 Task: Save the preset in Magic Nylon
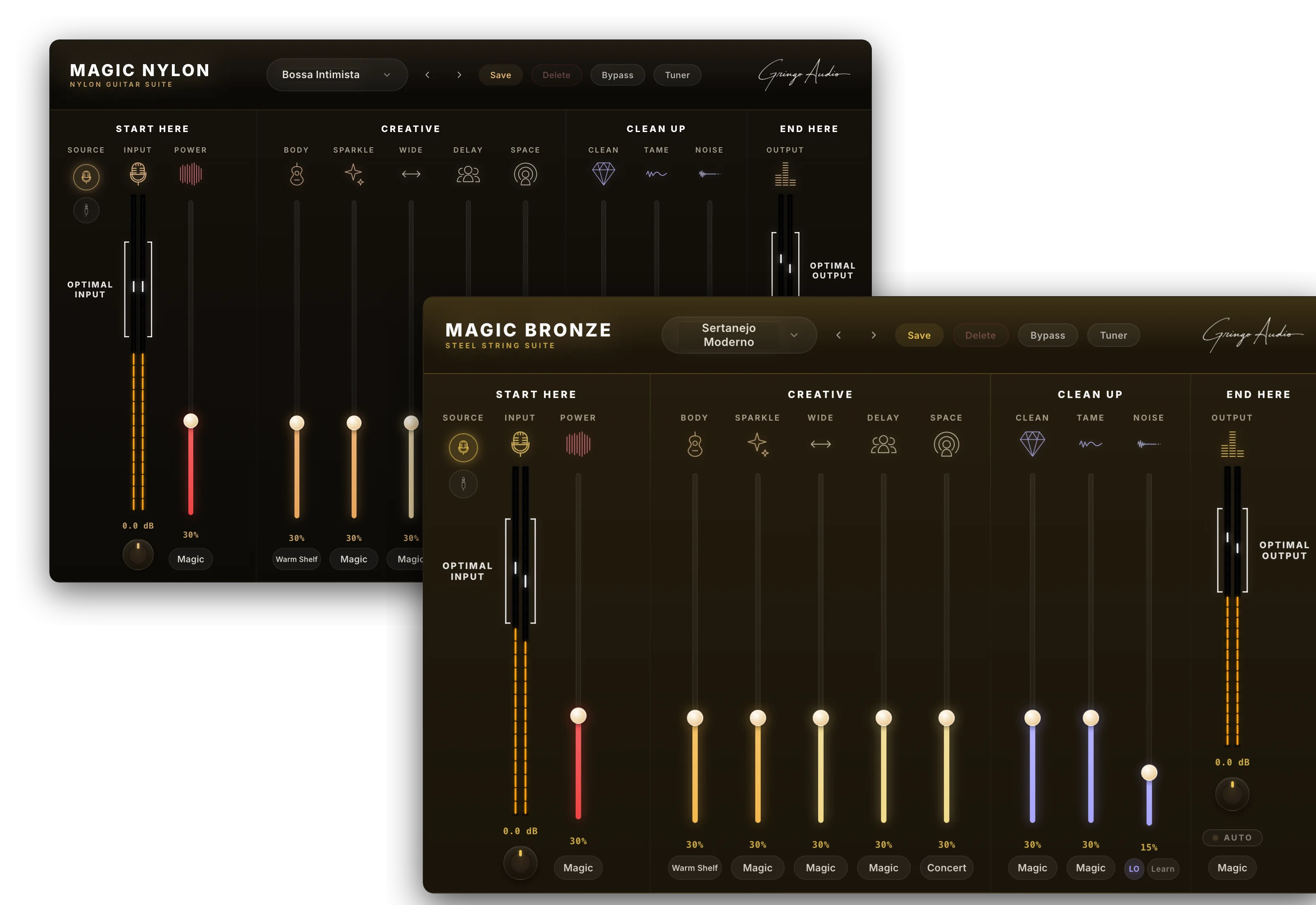click(500, 75)
